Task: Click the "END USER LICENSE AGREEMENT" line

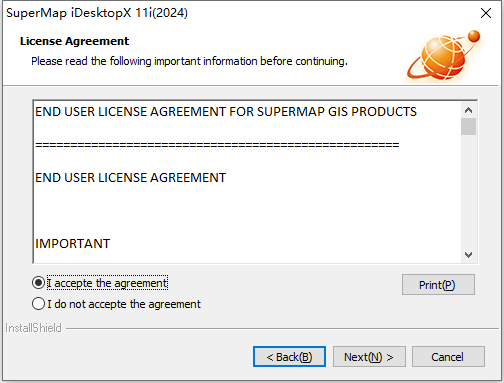Action: click(x=130, y=178)
